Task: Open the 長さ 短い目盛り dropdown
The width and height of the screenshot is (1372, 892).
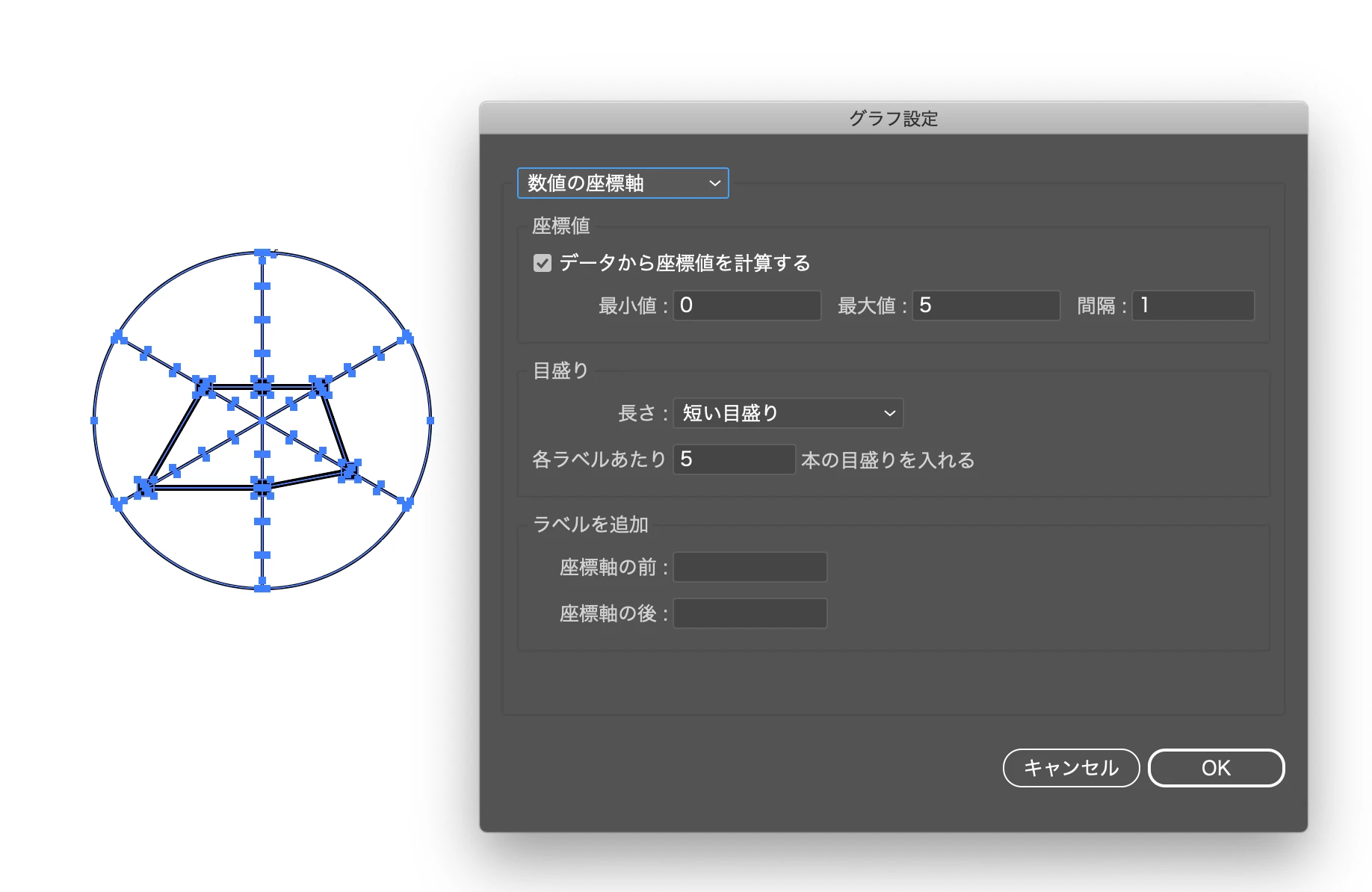Action: [788, 413]
